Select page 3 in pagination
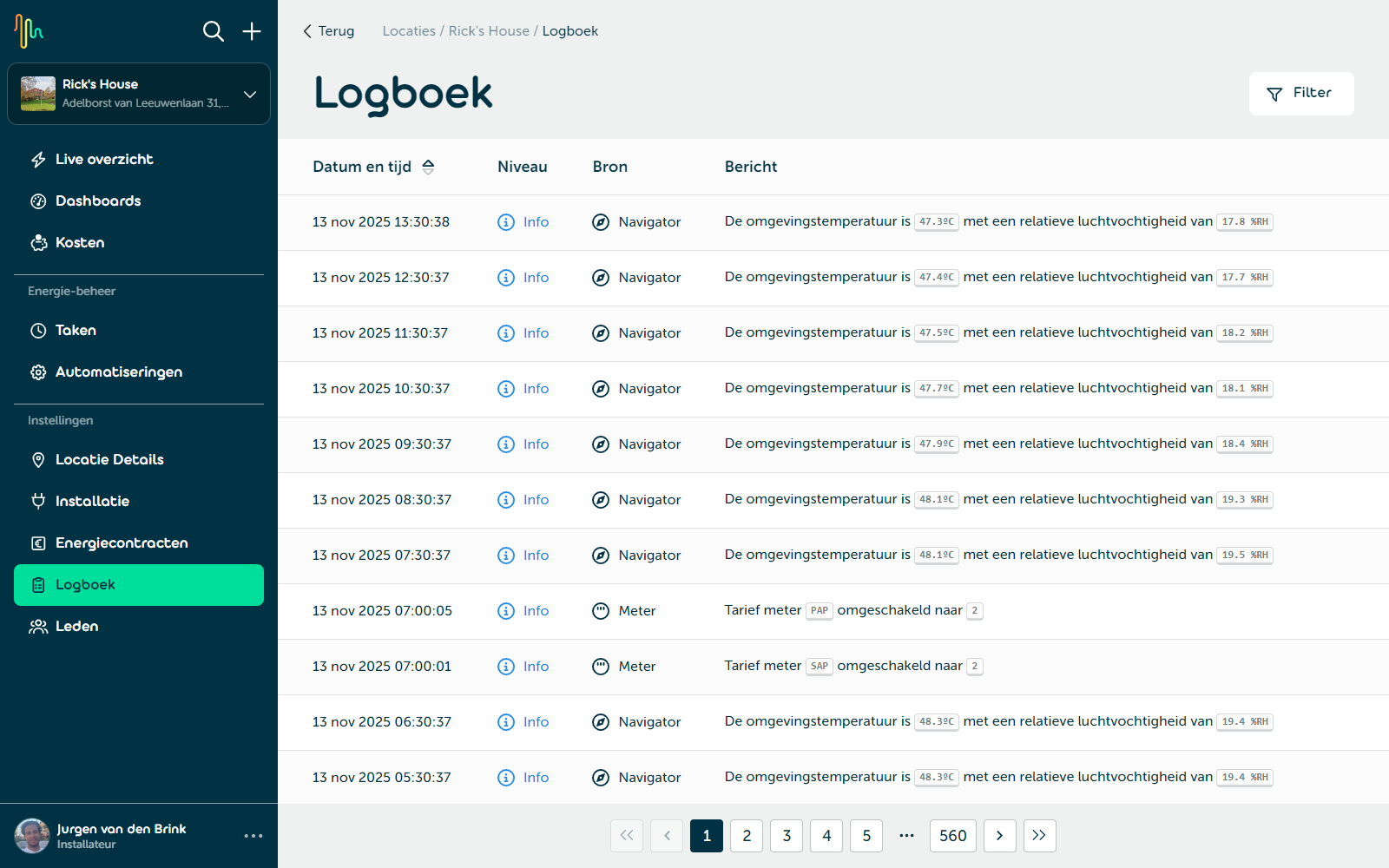This screenshot has width=1389, height=868. pyautogui.click(x=787, y=836)
